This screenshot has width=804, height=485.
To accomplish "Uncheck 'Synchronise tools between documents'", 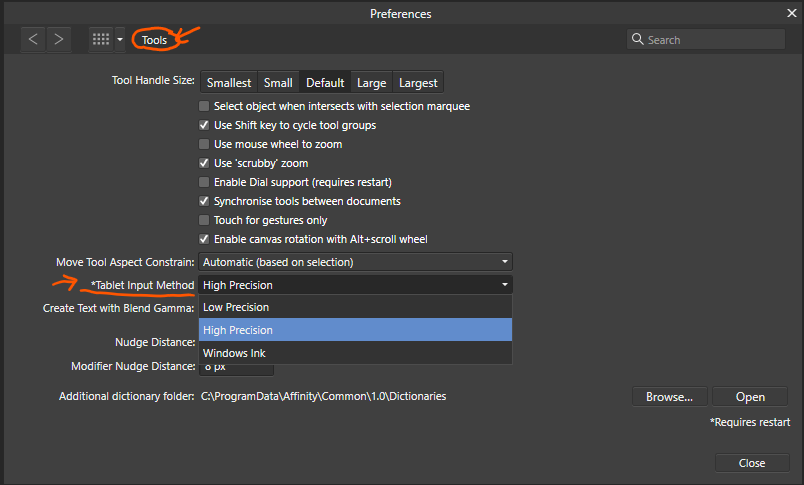I will pyautogui.click(x=205, y=201).
